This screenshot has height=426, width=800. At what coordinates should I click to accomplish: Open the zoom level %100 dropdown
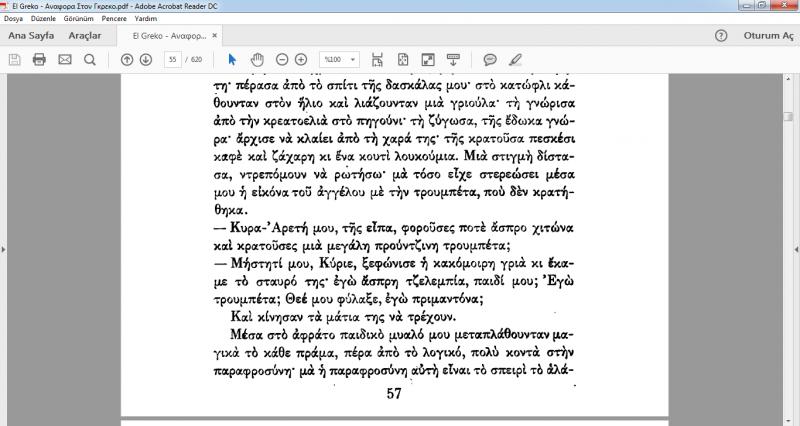[339, 60]
